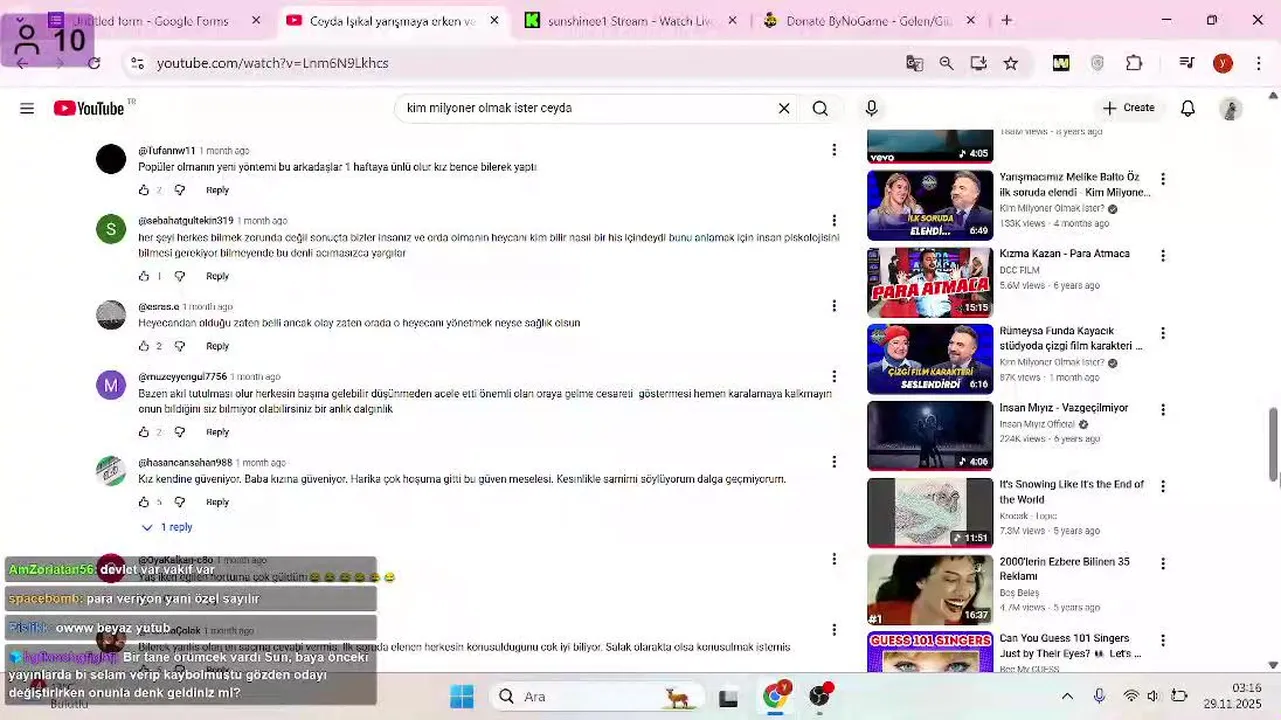Open the Chrome profile avatar

[x=1223, y=63]
